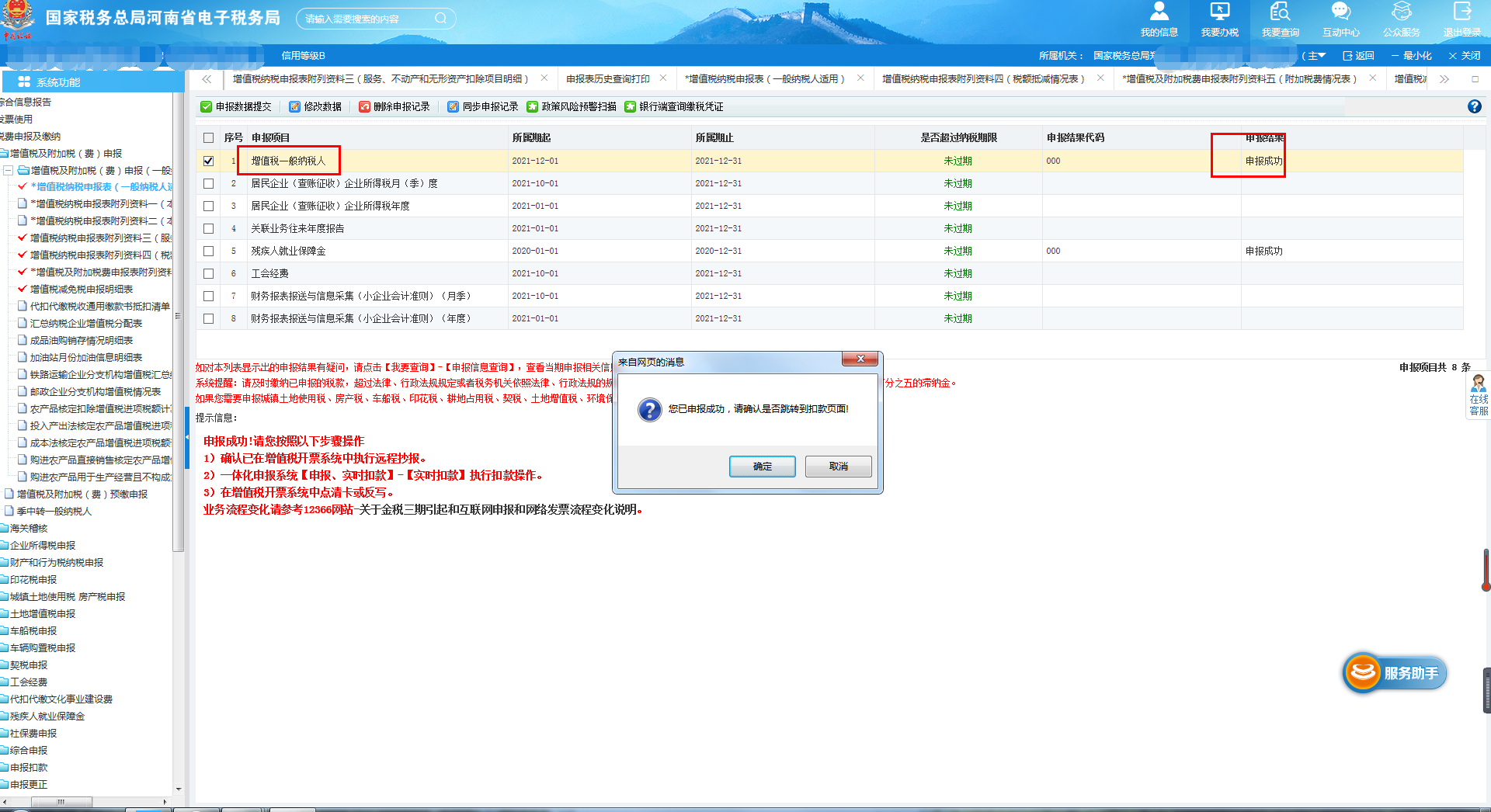Open 增值税减免税申报明细表 tree item
This screenshot has width=1491, height=812.
[81, 289]
